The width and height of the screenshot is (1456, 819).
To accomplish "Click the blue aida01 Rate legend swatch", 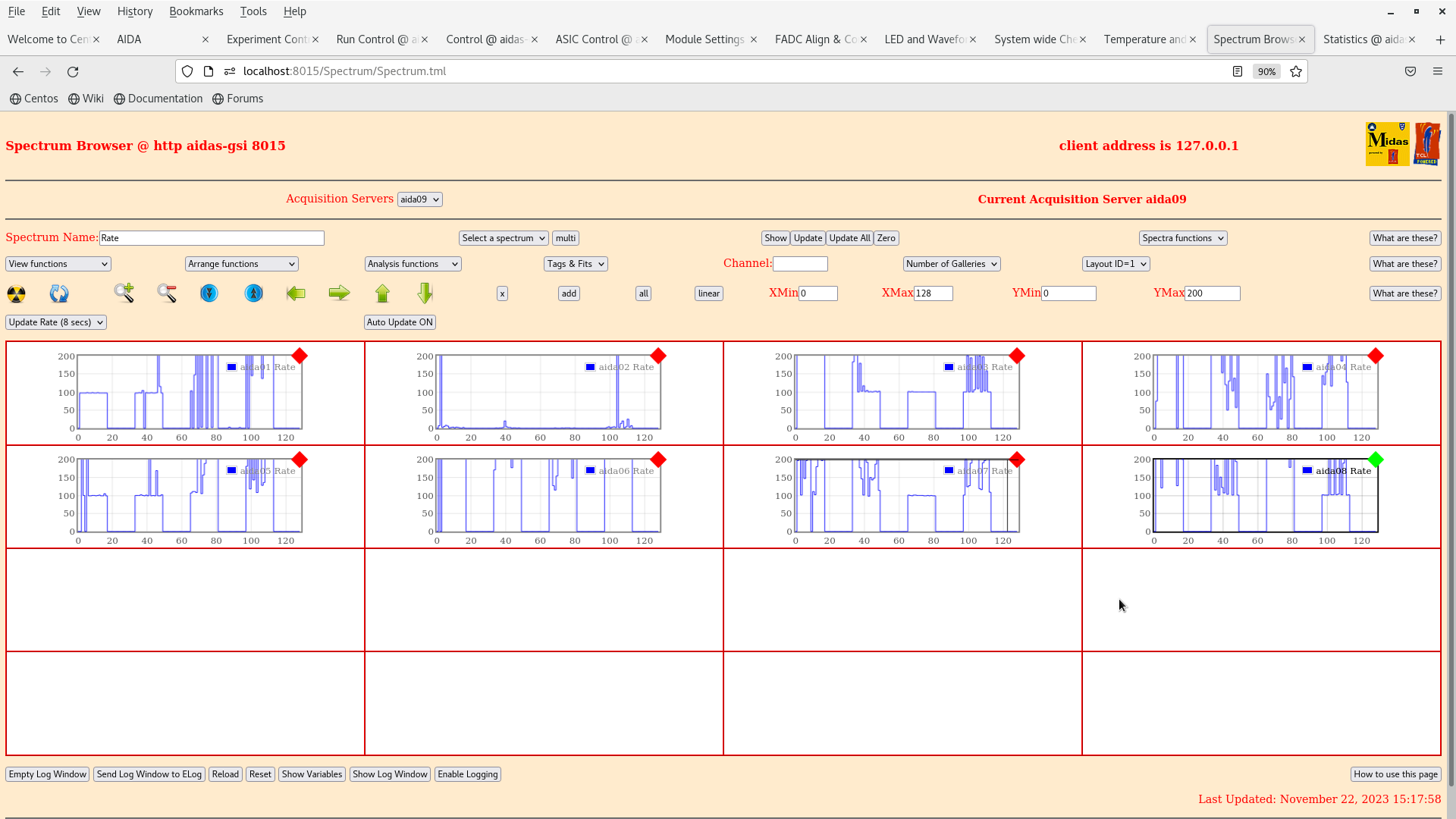I will click(232, 367).
